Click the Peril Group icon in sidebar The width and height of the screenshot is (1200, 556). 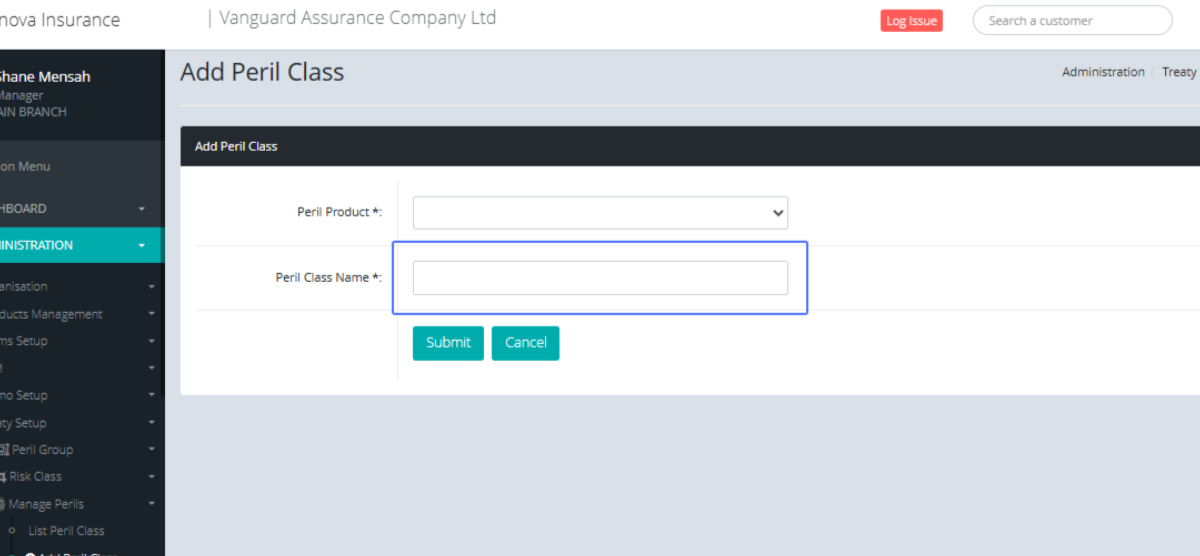pos(5,450)
